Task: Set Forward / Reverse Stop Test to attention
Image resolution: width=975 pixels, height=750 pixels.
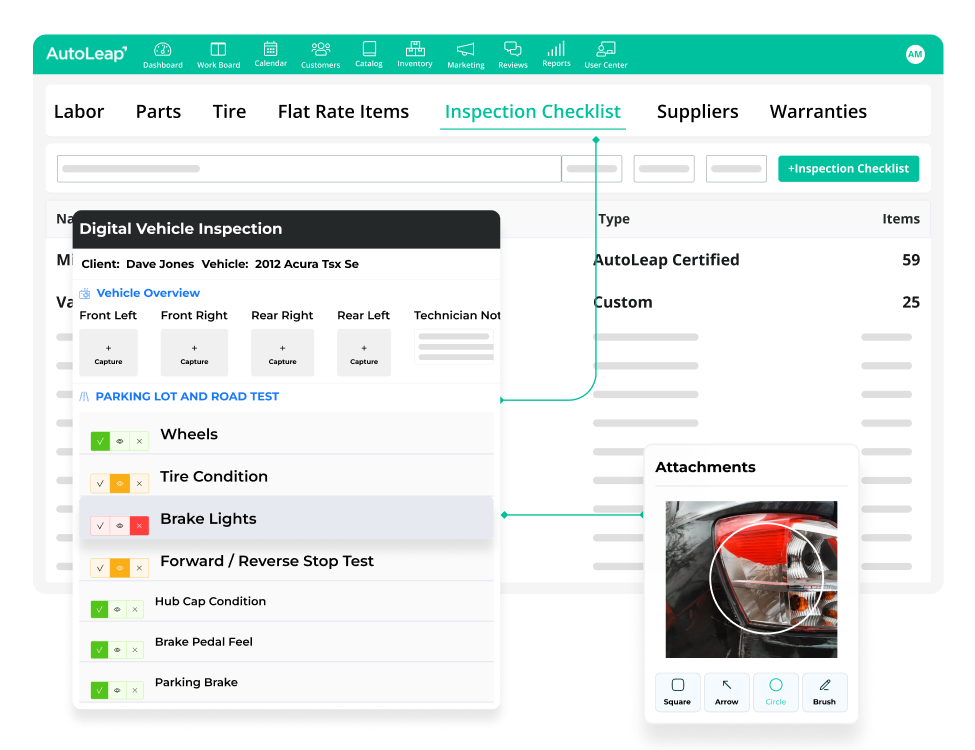Action: [120, 568]
